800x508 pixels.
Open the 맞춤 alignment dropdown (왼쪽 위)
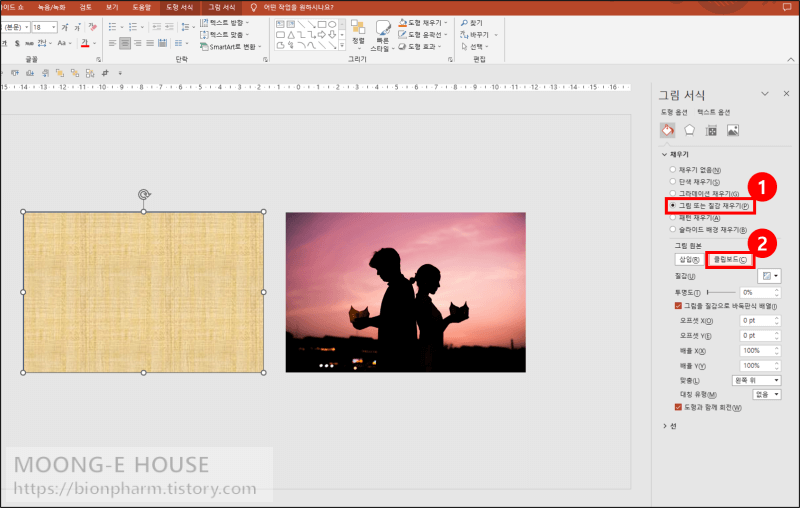click(757, 380)
